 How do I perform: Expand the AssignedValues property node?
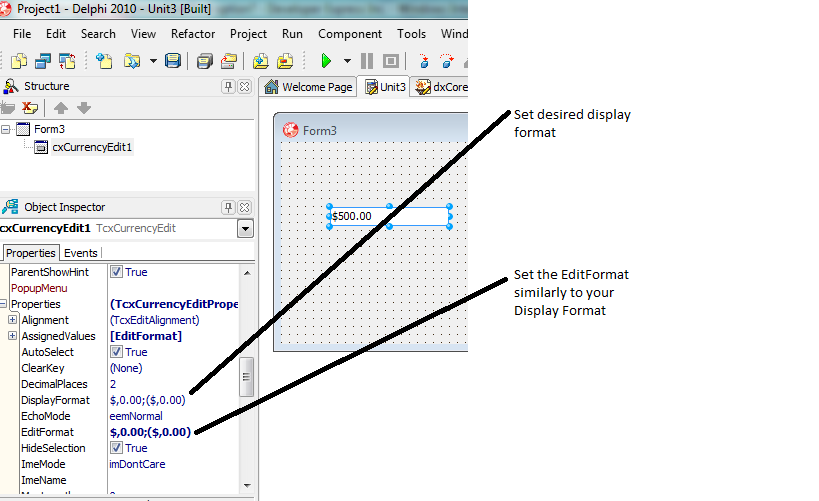tap(13, 336)
